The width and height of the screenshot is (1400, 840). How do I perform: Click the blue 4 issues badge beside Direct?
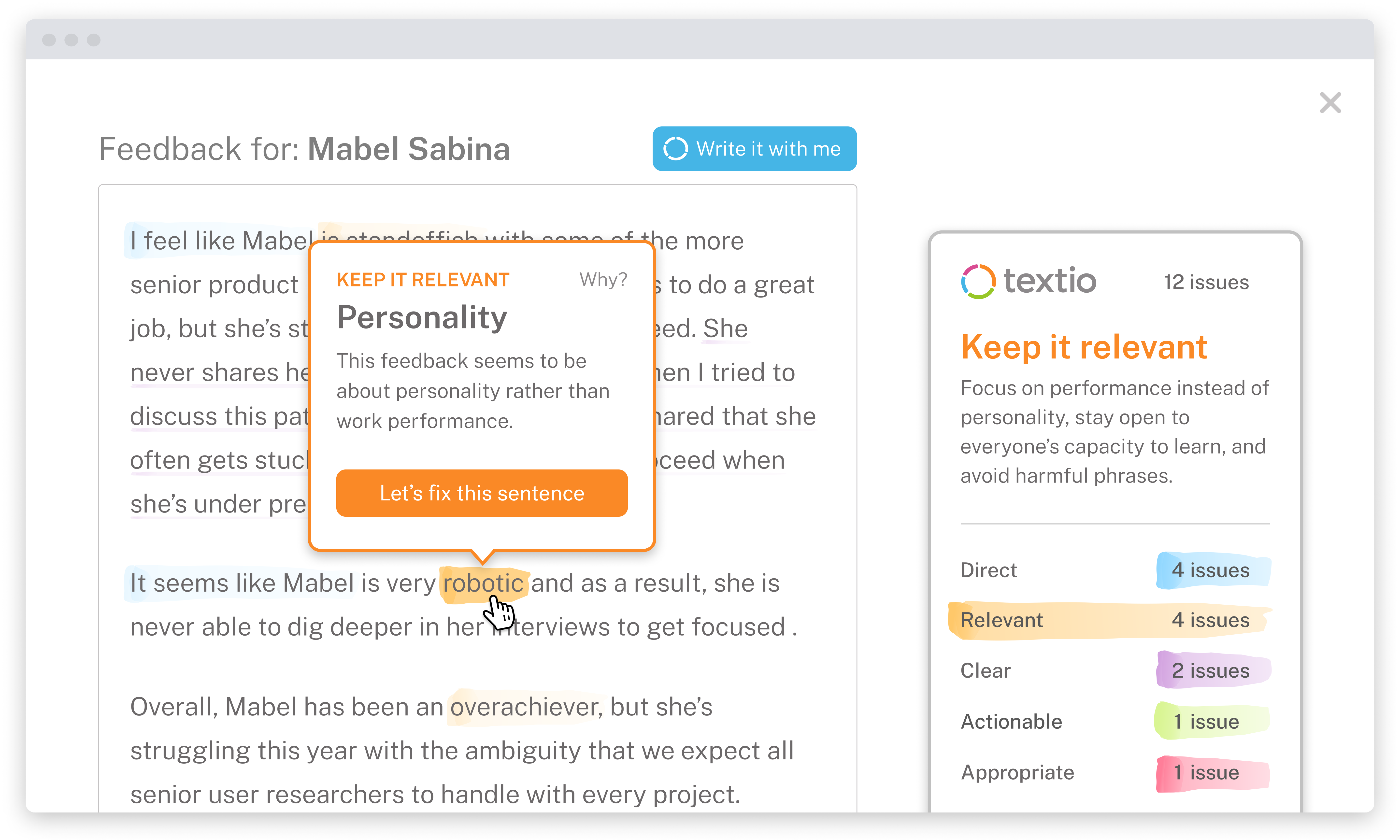(x=1212, y=570)
